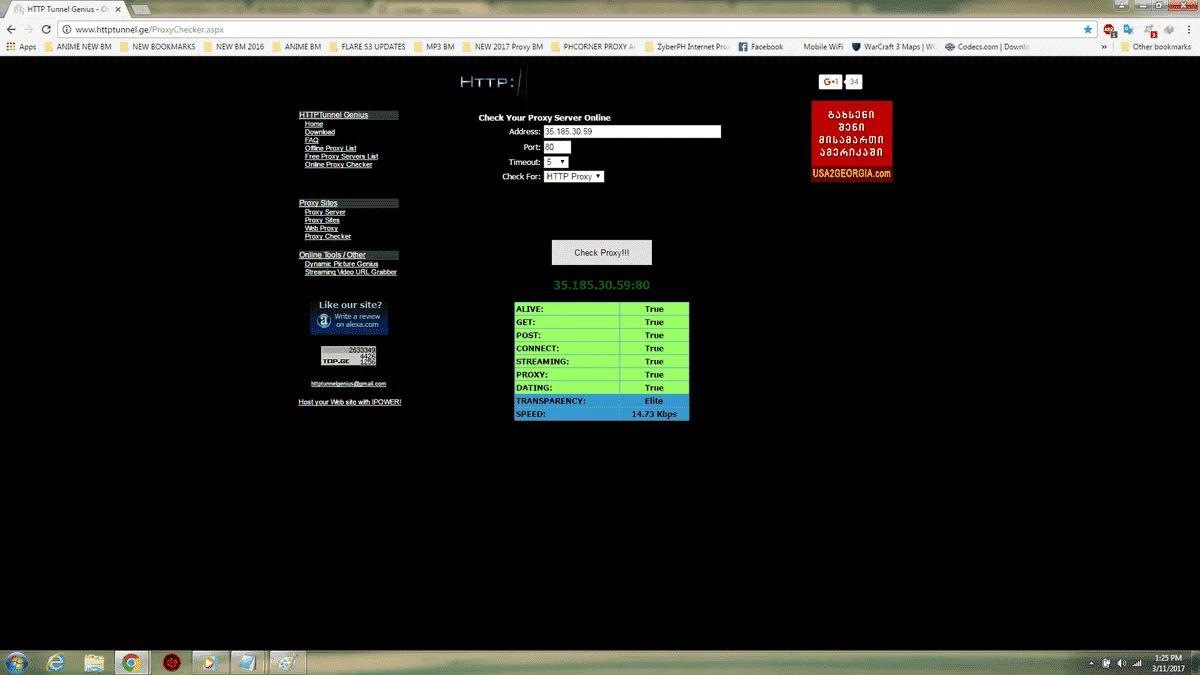The image size is (1200, 675).
Task: Click the USA2GEORGIA.com banner ad
Action: click(x=851, y=141)
